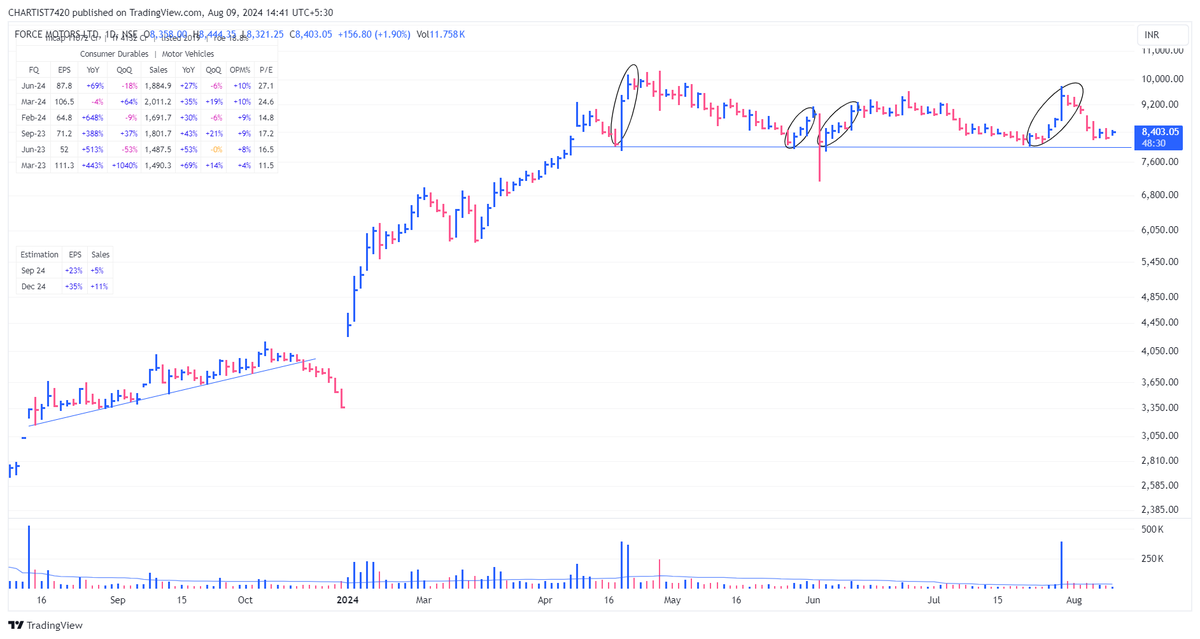Image resolution: width=1200 pixels, height=639 pixels.
Task: Click the Jun time axis label
Action: [813, 600]
